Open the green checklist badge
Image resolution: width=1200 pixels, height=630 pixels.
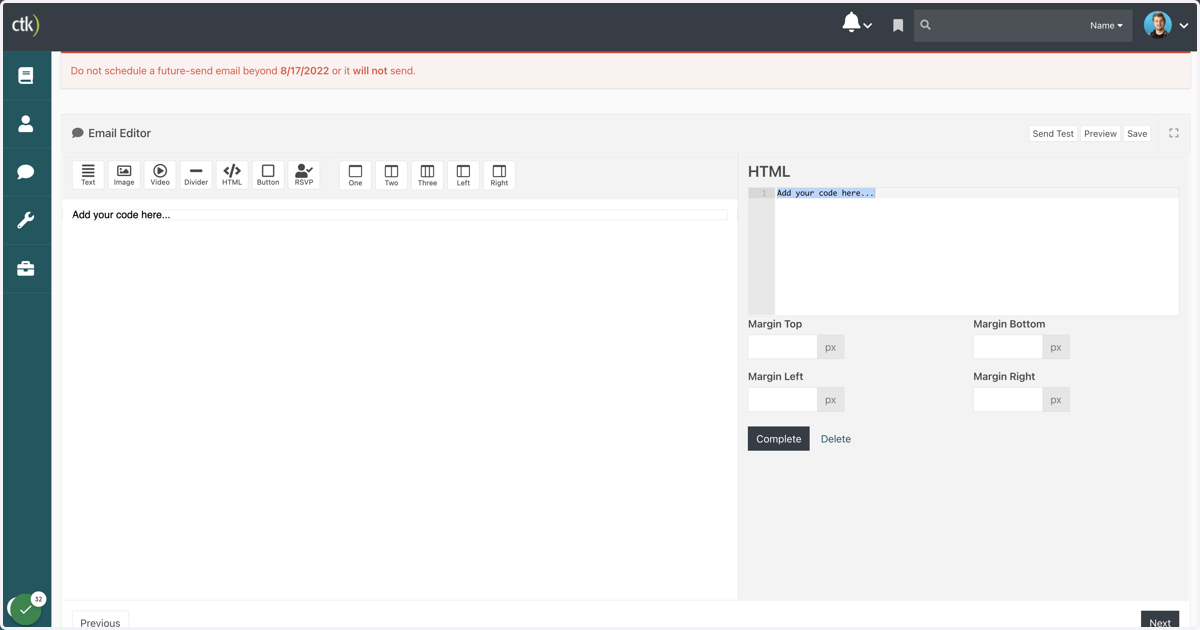coord(26,608)
